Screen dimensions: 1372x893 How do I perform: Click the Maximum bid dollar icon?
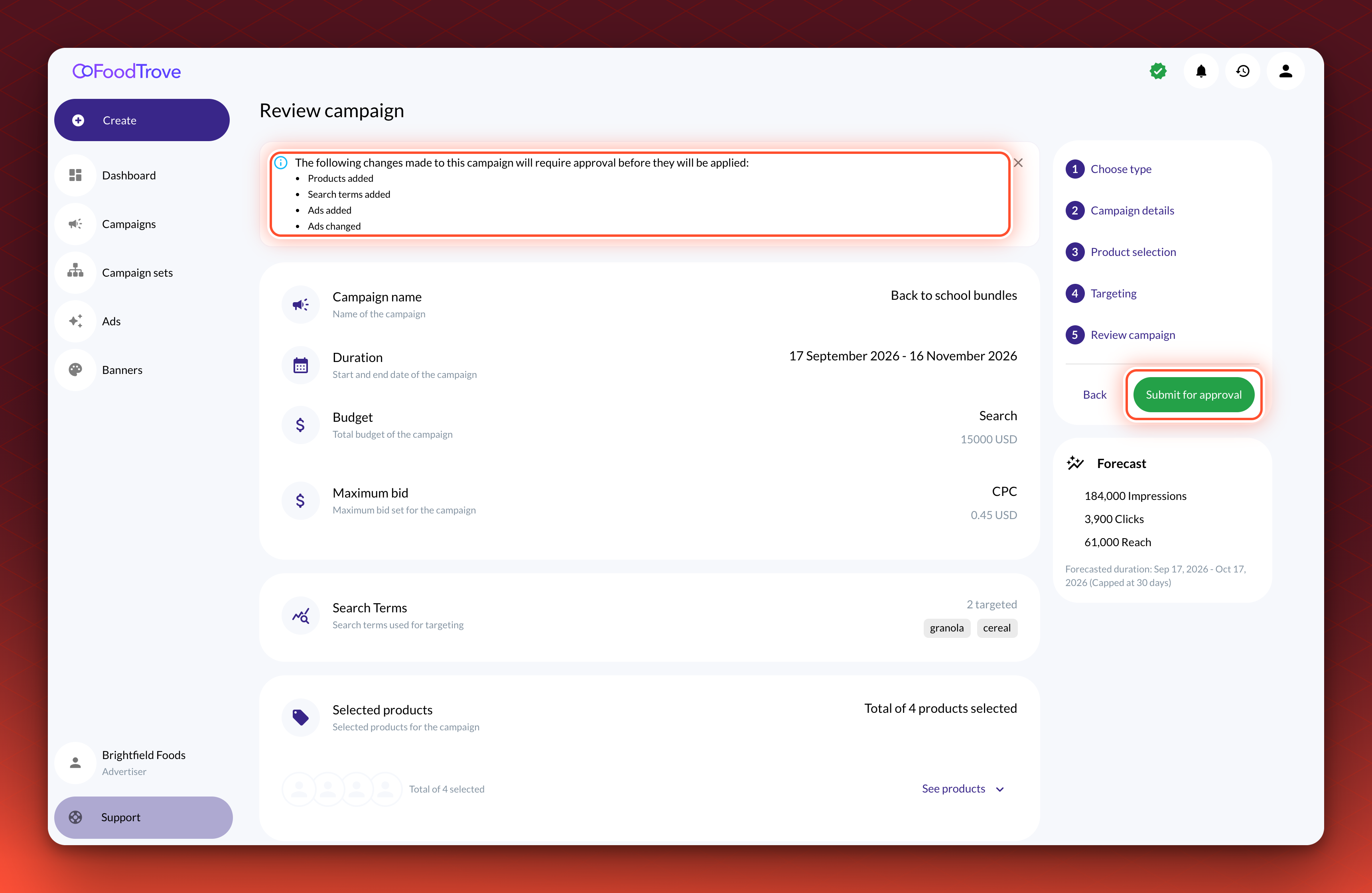coord(300,501)
